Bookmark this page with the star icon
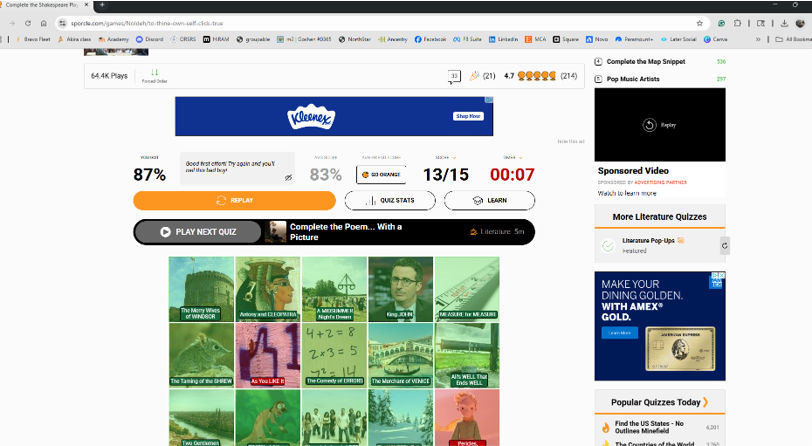 click(700, 23)
